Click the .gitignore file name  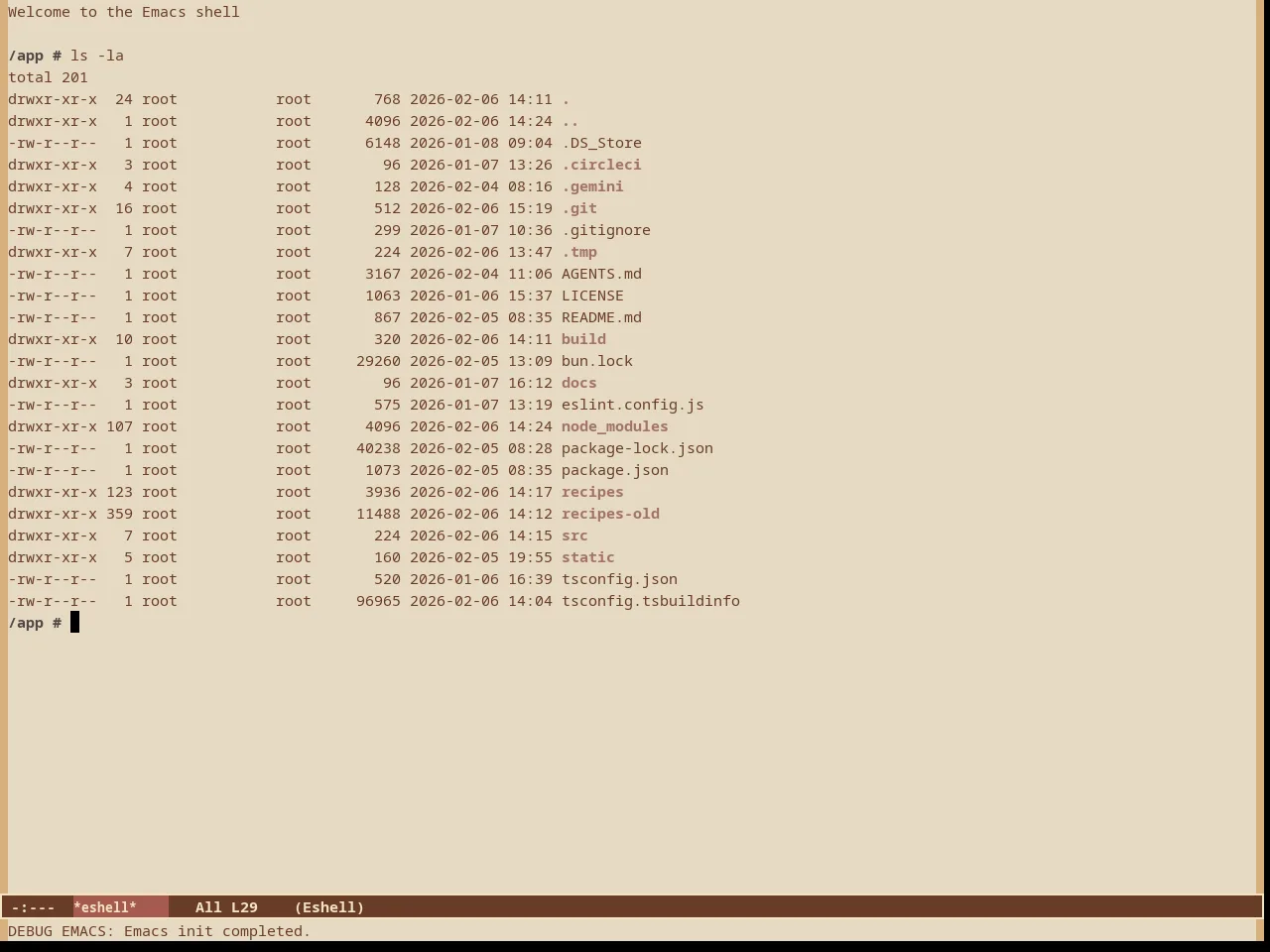click(x=606, y=230)
